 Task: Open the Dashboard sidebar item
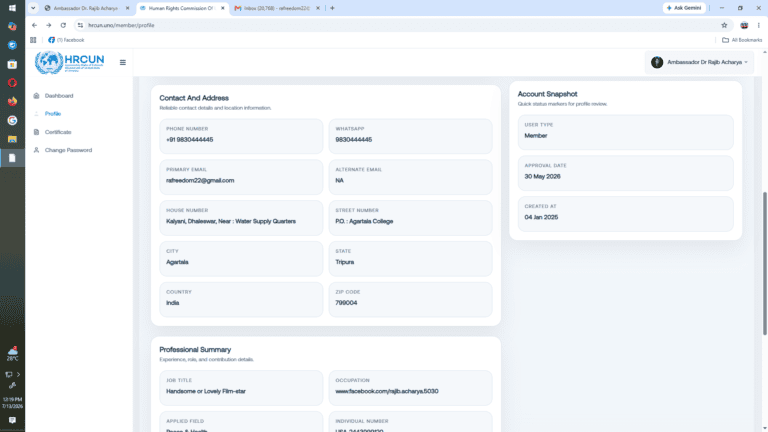click(59, 96)
